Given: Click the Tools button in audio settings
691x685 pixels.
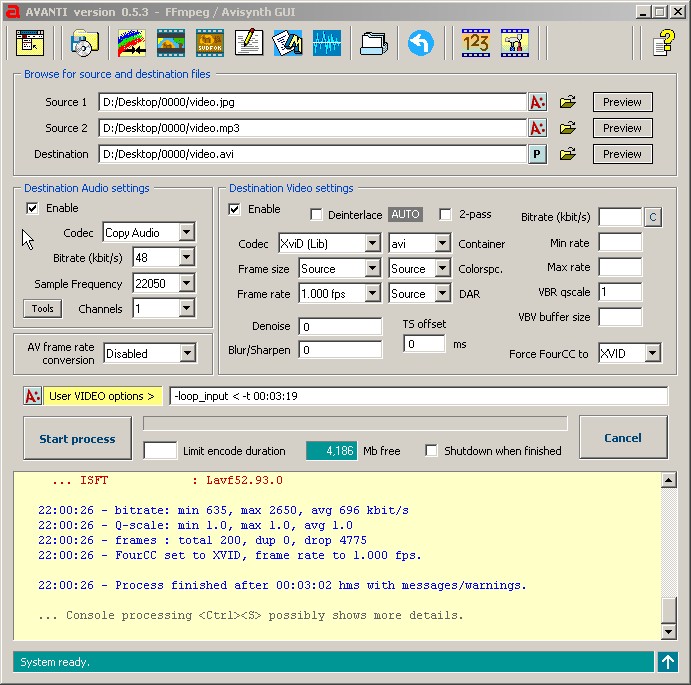Looking at the screenshot, I should tap(42, 309).
